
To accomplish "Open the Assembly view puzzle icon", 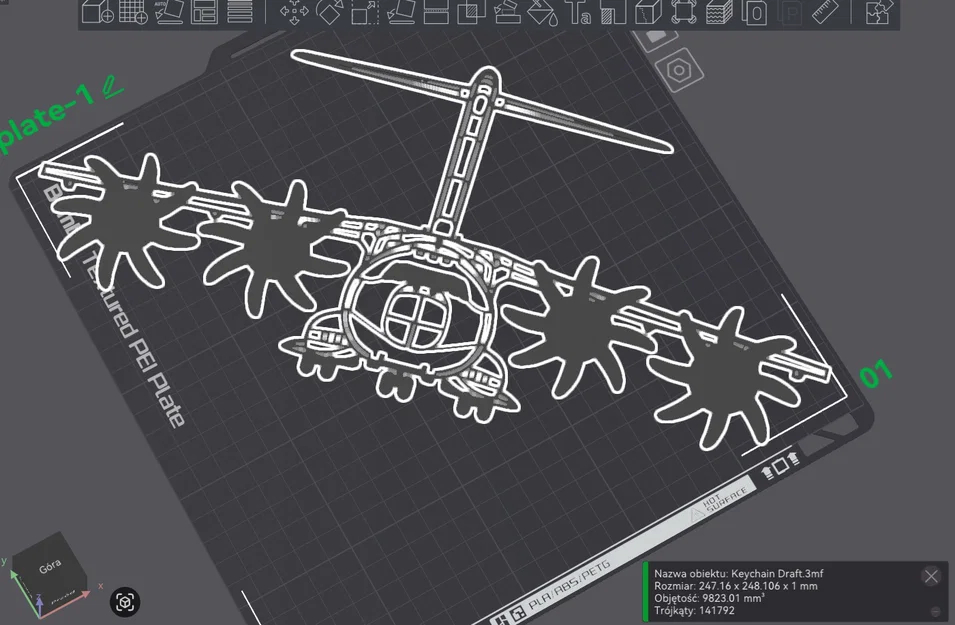I will tap(879, 14).
